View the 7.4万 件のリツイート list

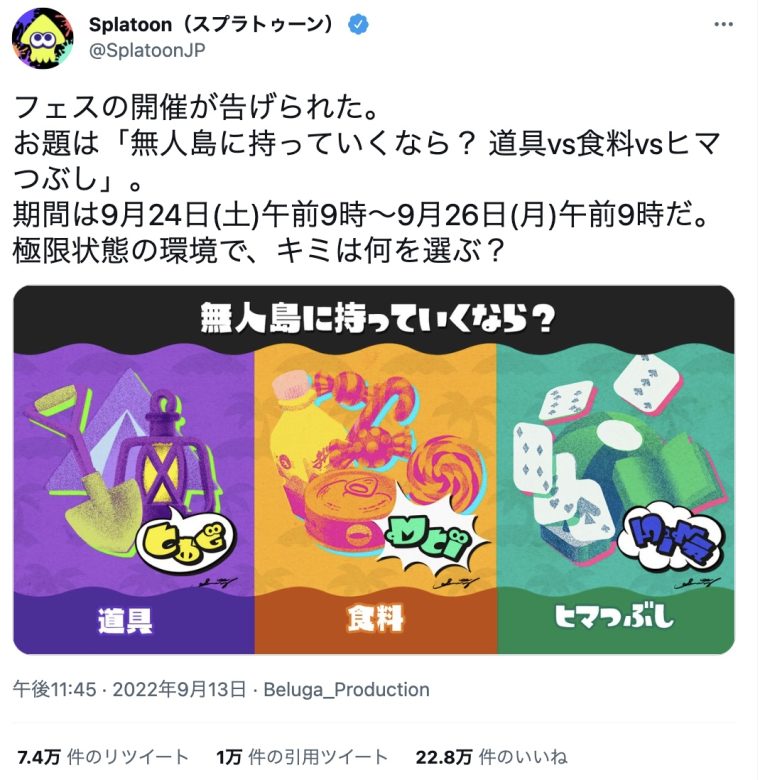click(102, 757)
